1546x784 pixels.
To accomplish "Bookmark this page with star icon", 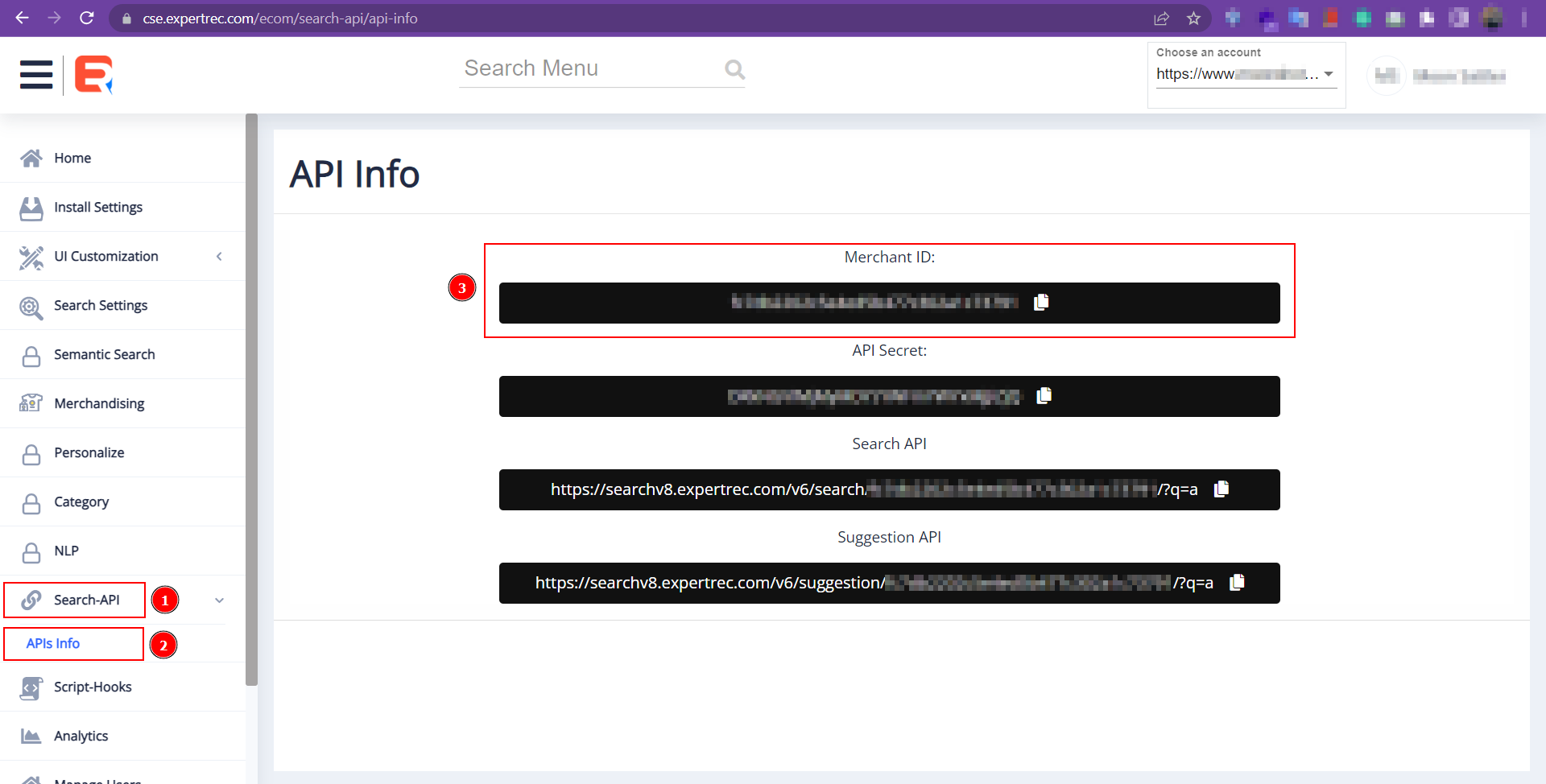I will 1193,18.
